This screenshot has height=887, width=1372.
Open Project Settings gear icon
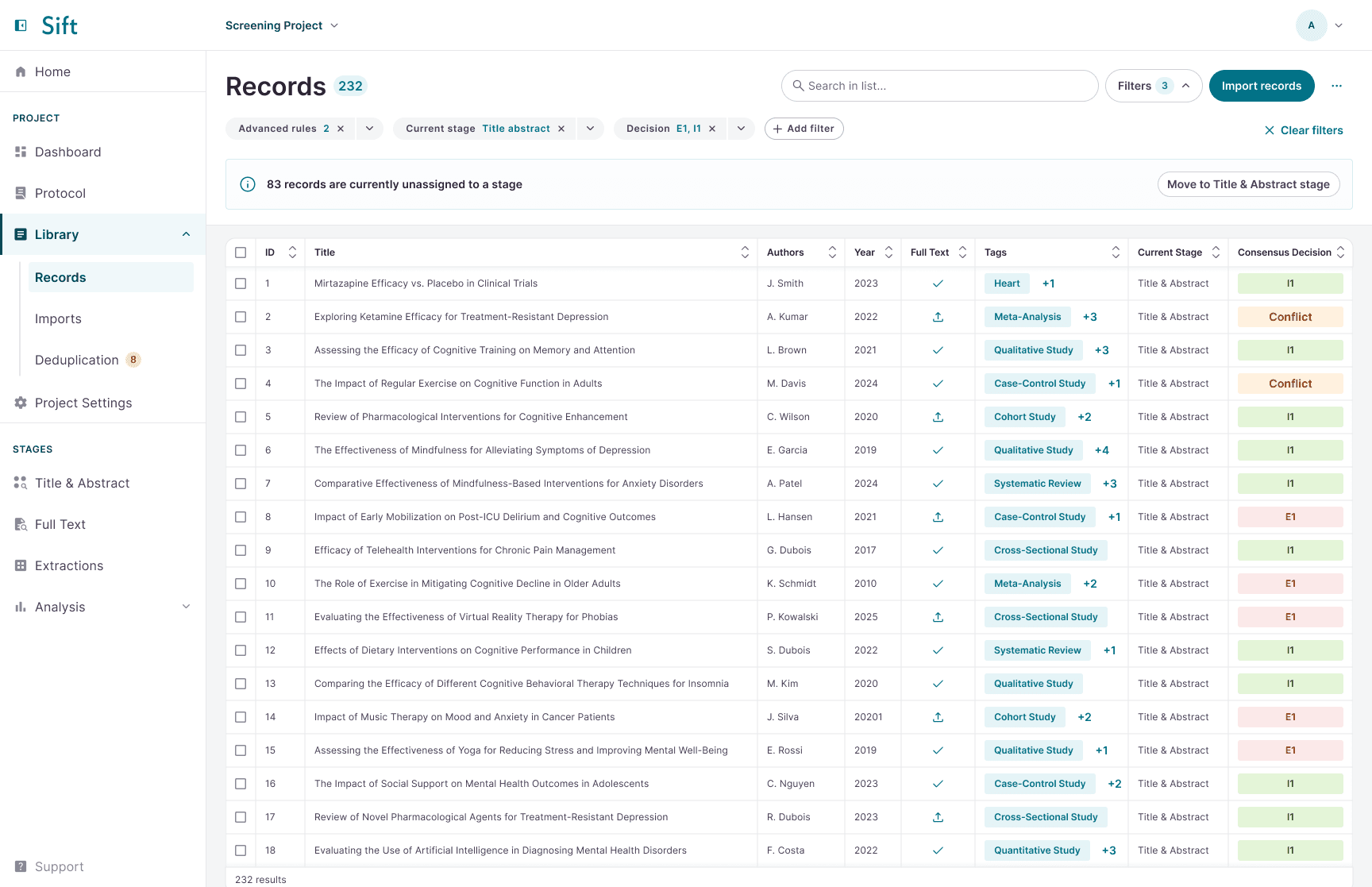[21, 403]
